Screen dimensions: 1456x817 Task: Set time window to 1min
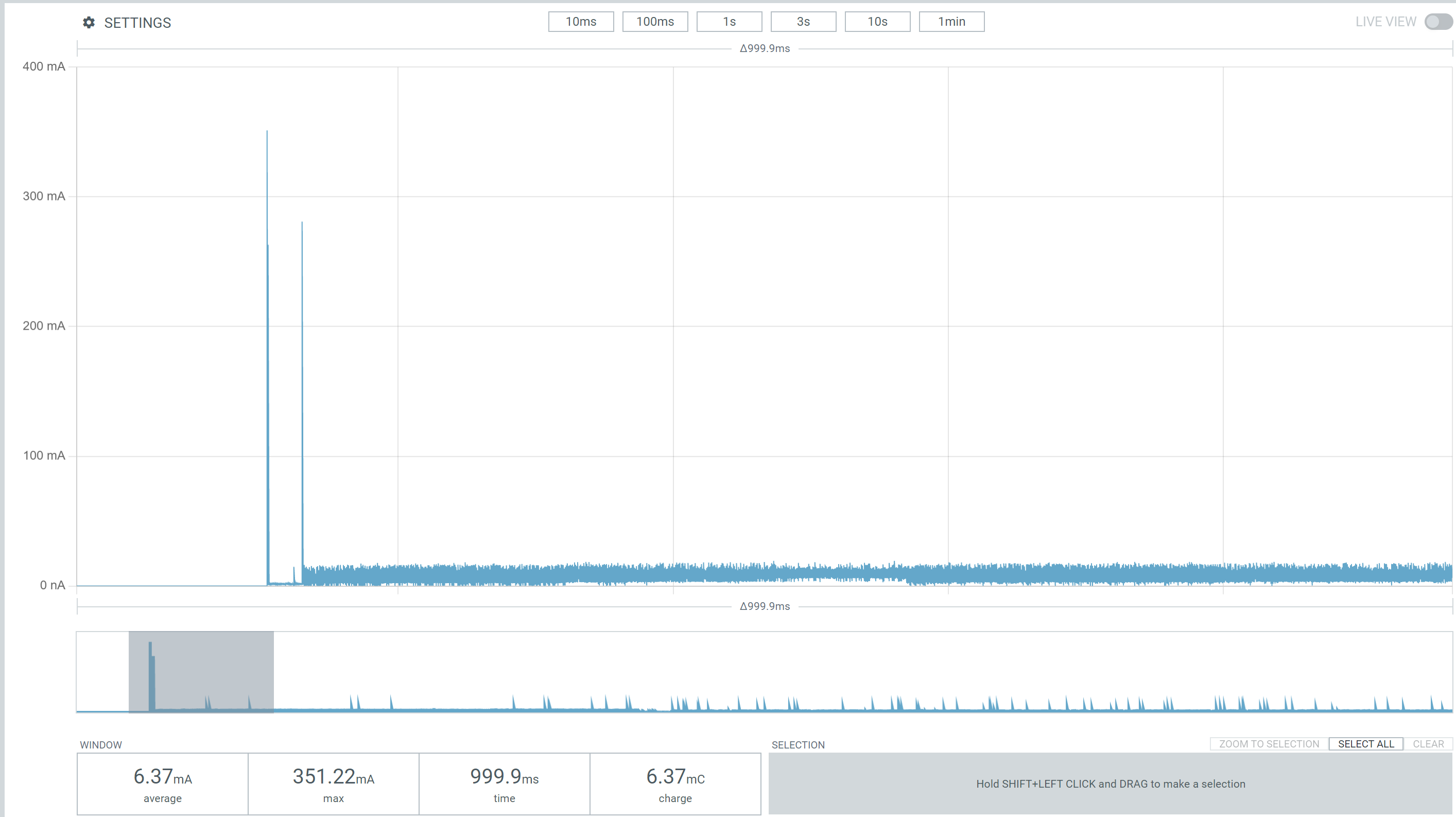click(951, 22)
